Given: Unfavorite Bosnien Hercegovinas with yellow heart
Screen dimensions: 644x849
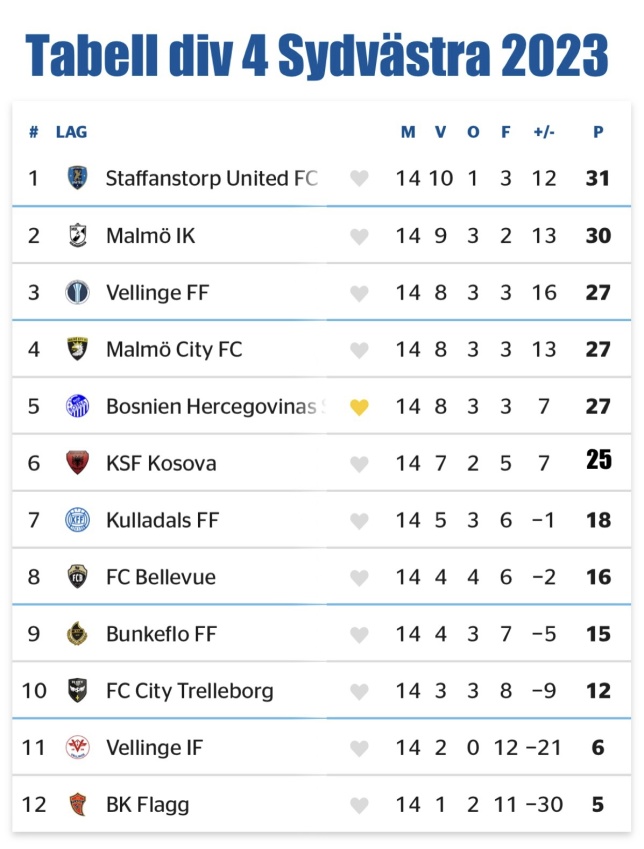Looking at the screenshot, I should 359,407.
